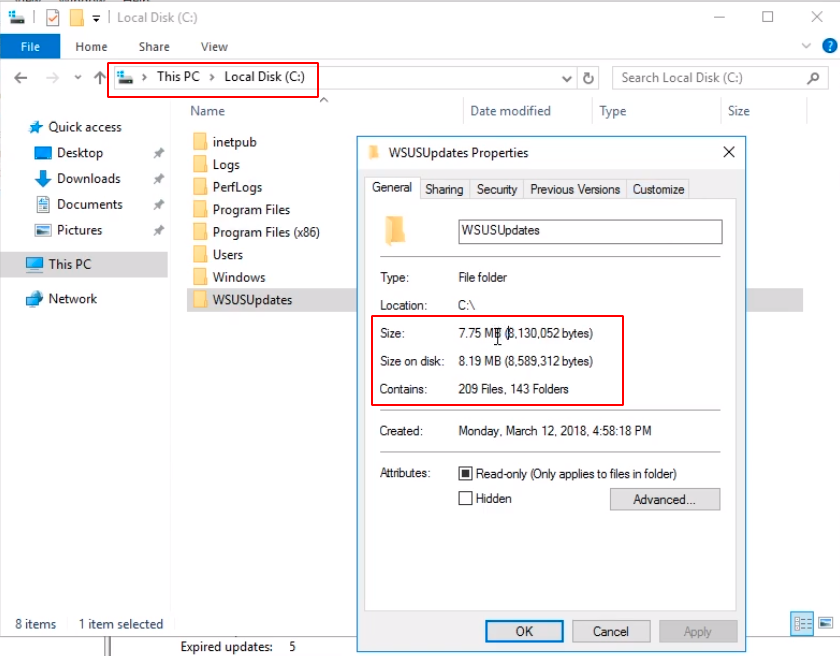Click Cancel in the Properties dialog
The height and width of the screenshot is (656, 840).
point(611,631)
